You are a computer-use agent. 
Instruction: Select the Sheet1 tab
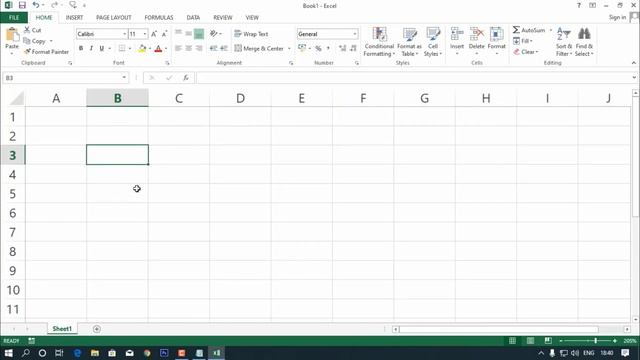coord(62,329)
